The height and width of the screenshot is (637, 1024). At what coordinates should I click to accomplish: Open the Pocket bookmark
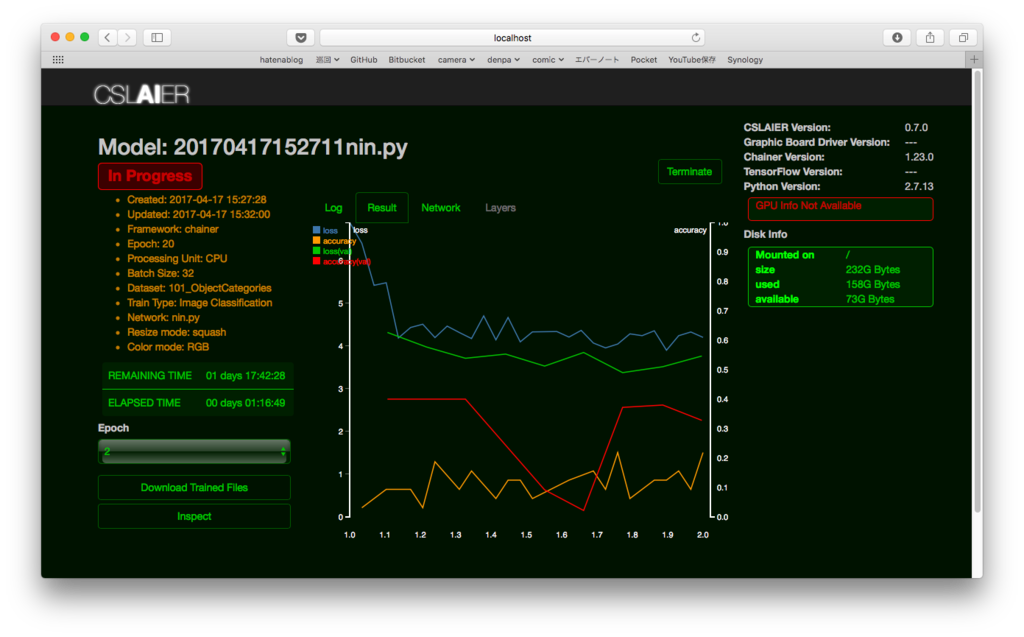pos(644,59)
